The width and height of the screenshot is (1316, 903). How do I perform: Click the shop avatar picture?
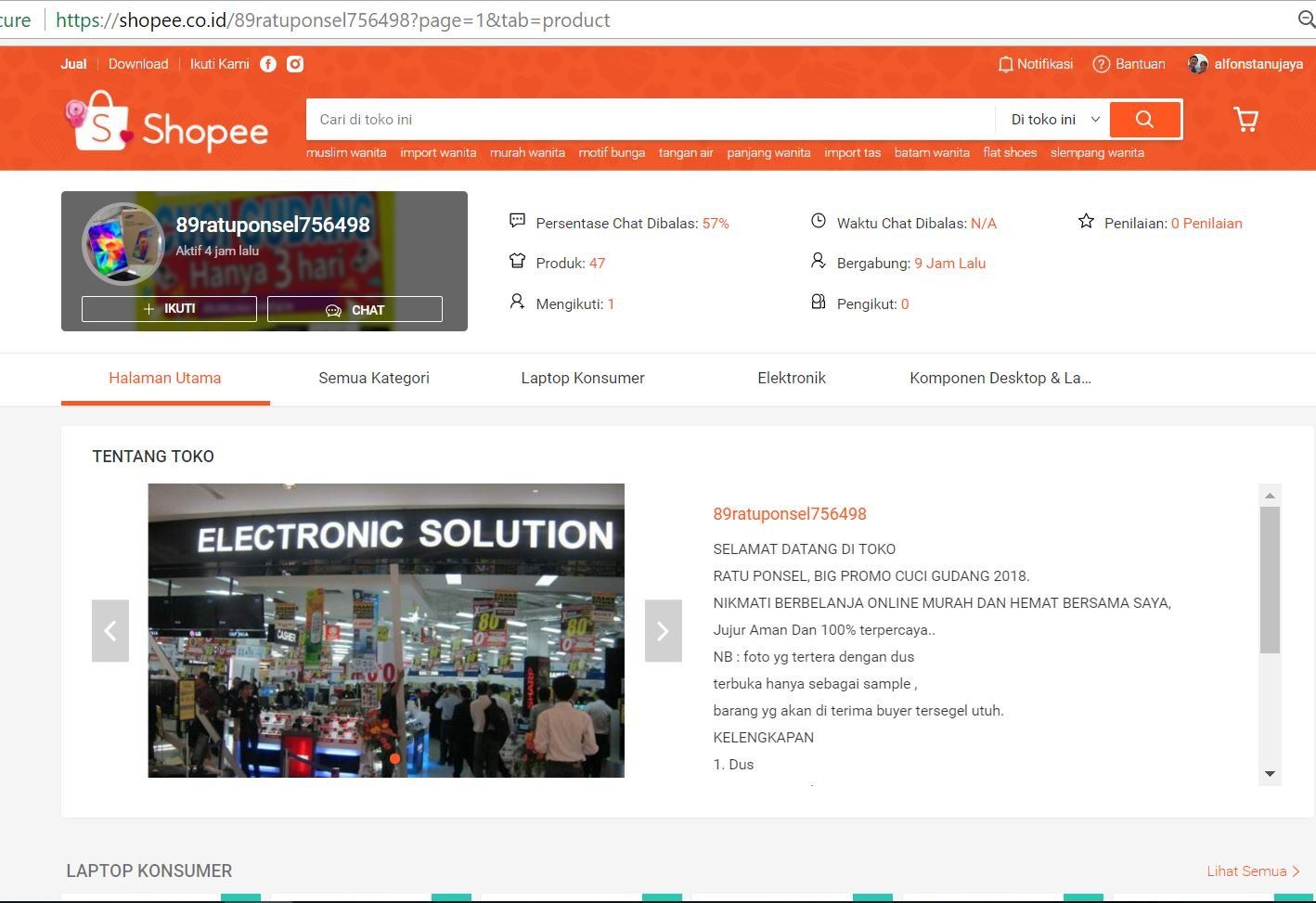pyautogui.click(x=123, y=245)
